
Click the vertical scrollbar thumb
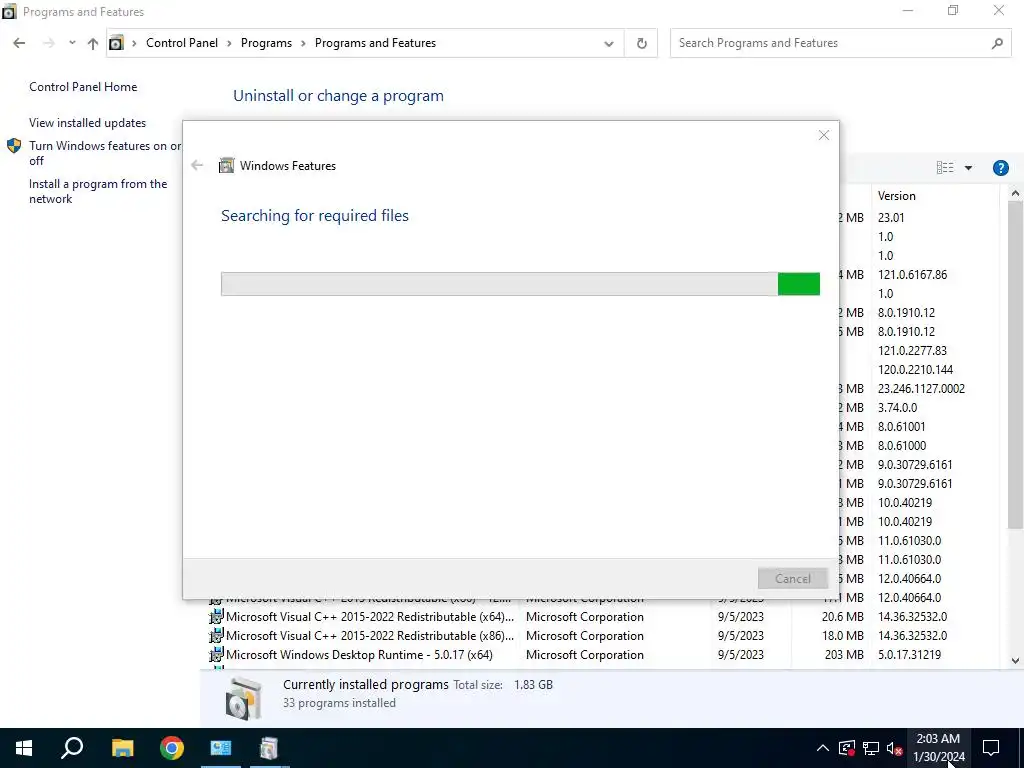[1015, 364]
